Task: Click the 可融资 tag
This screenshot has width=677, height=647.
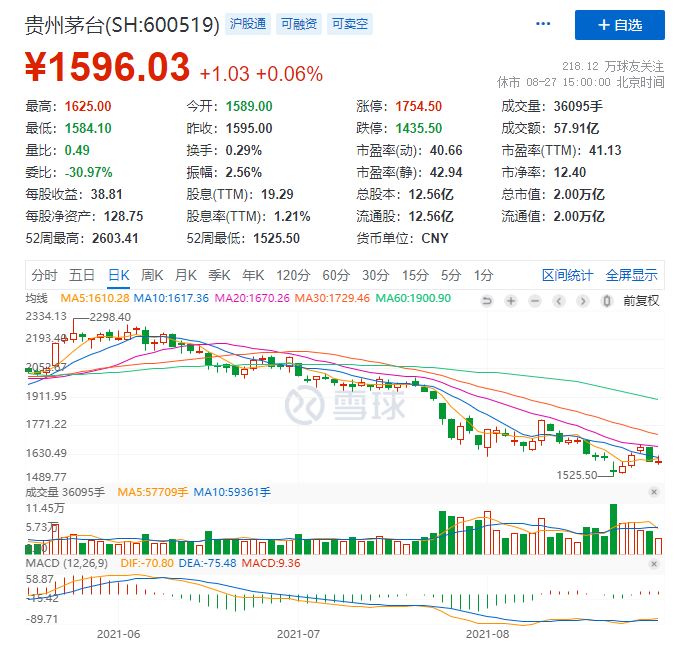Action: [299, 24]
